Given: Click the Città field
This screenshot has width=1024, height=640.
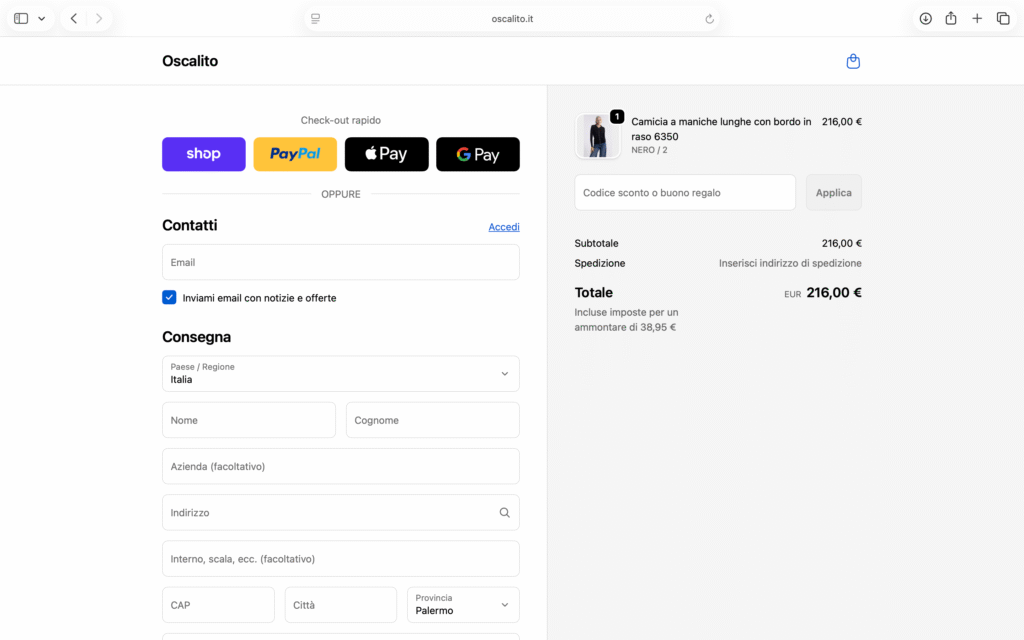Looking at the screenshot, I should 341,605.
